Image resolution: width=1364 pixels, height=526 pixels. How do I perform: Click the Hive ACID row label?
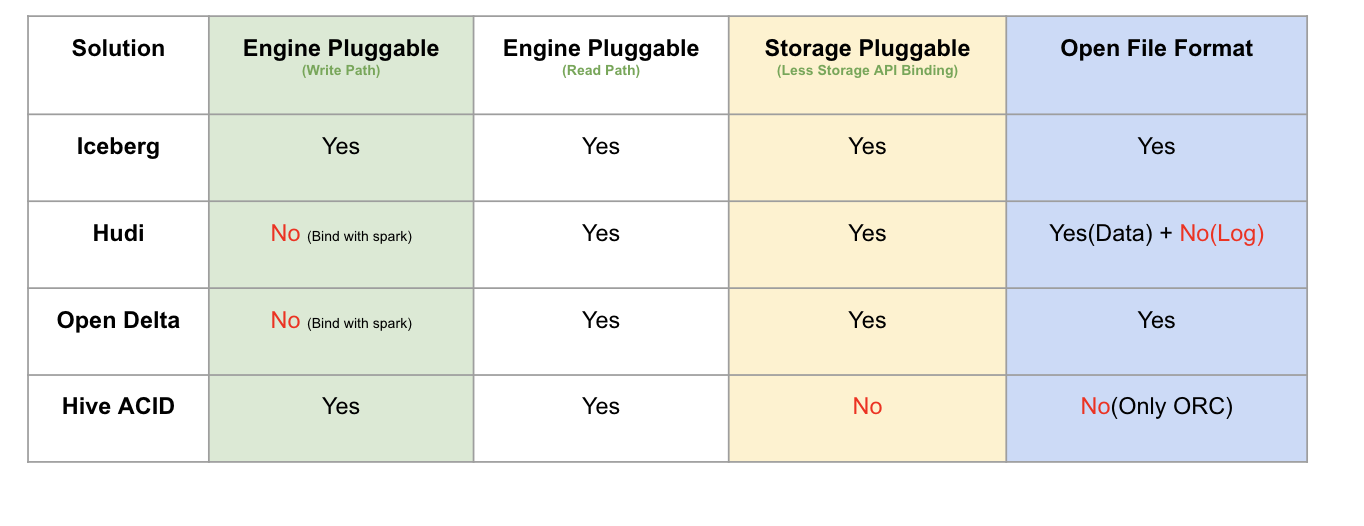coord(118,406)
